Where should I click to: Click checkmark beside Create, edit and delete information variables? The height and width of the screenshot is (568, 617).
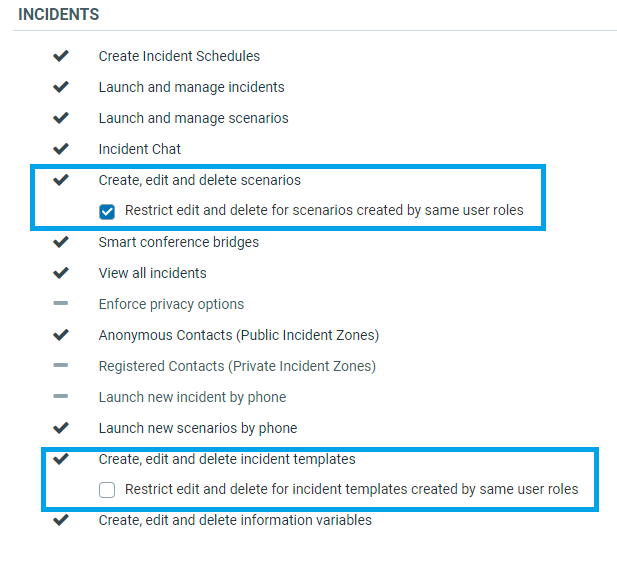[61, 520]
